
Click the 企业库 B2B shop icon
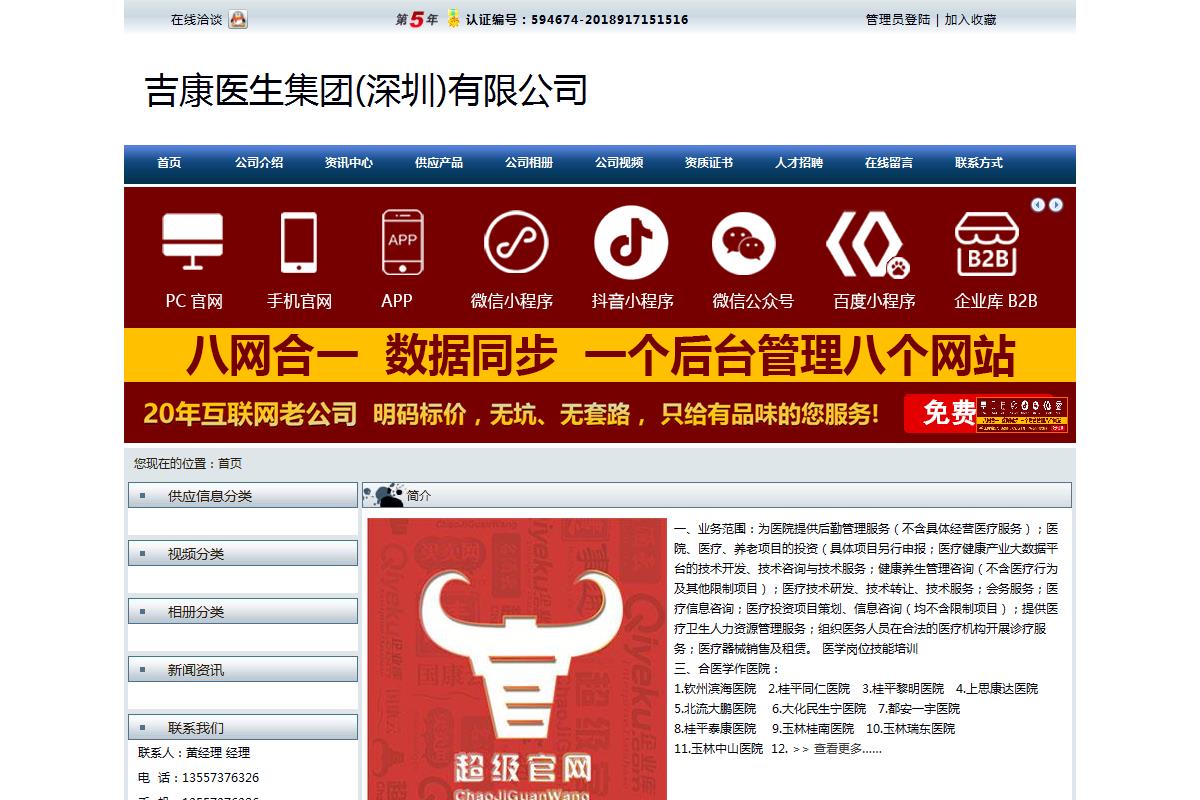click(x=986, y=244)
